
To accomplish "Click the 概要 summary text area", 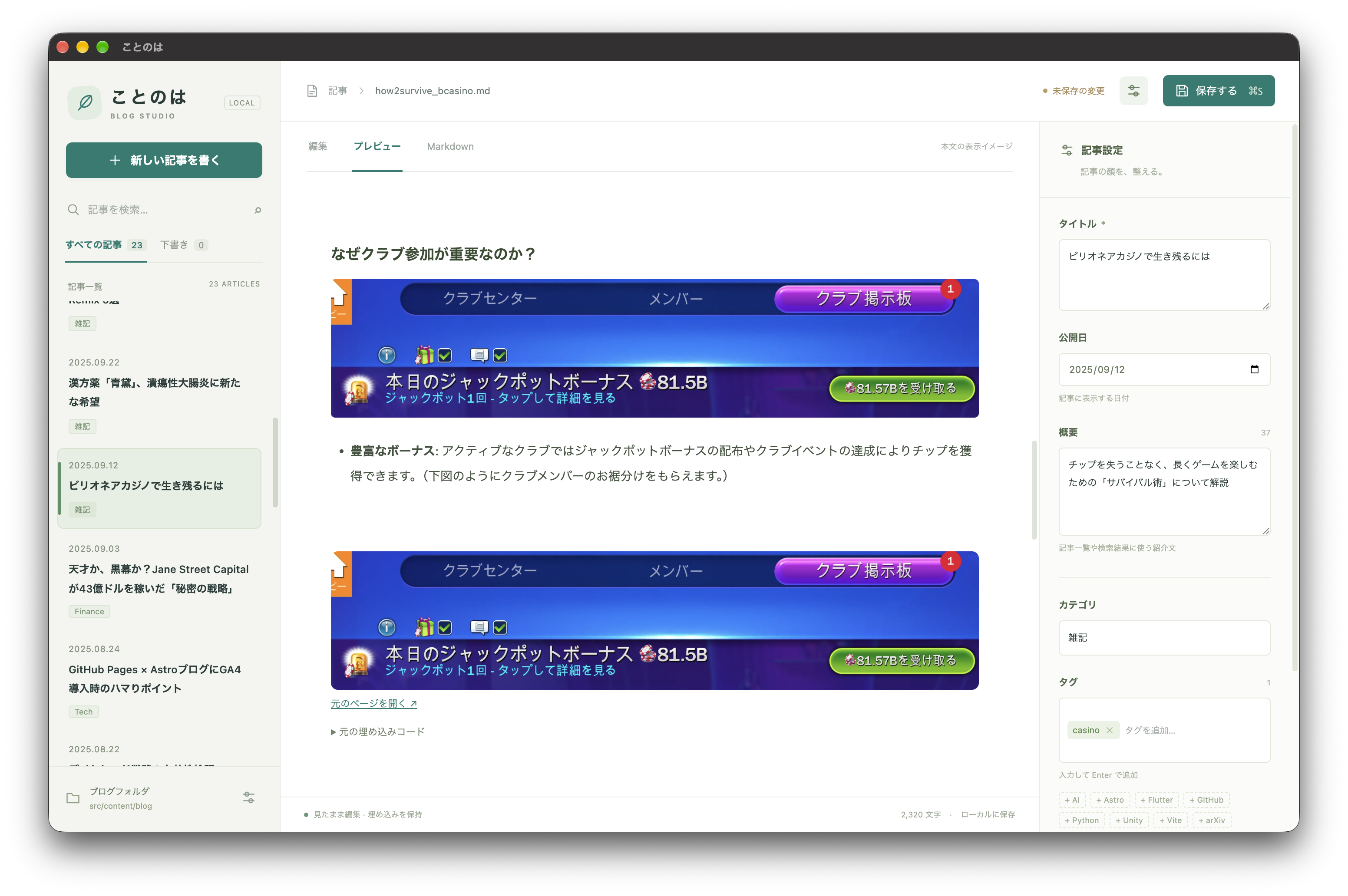I will pyautogui.click(x=1164, y=491).
